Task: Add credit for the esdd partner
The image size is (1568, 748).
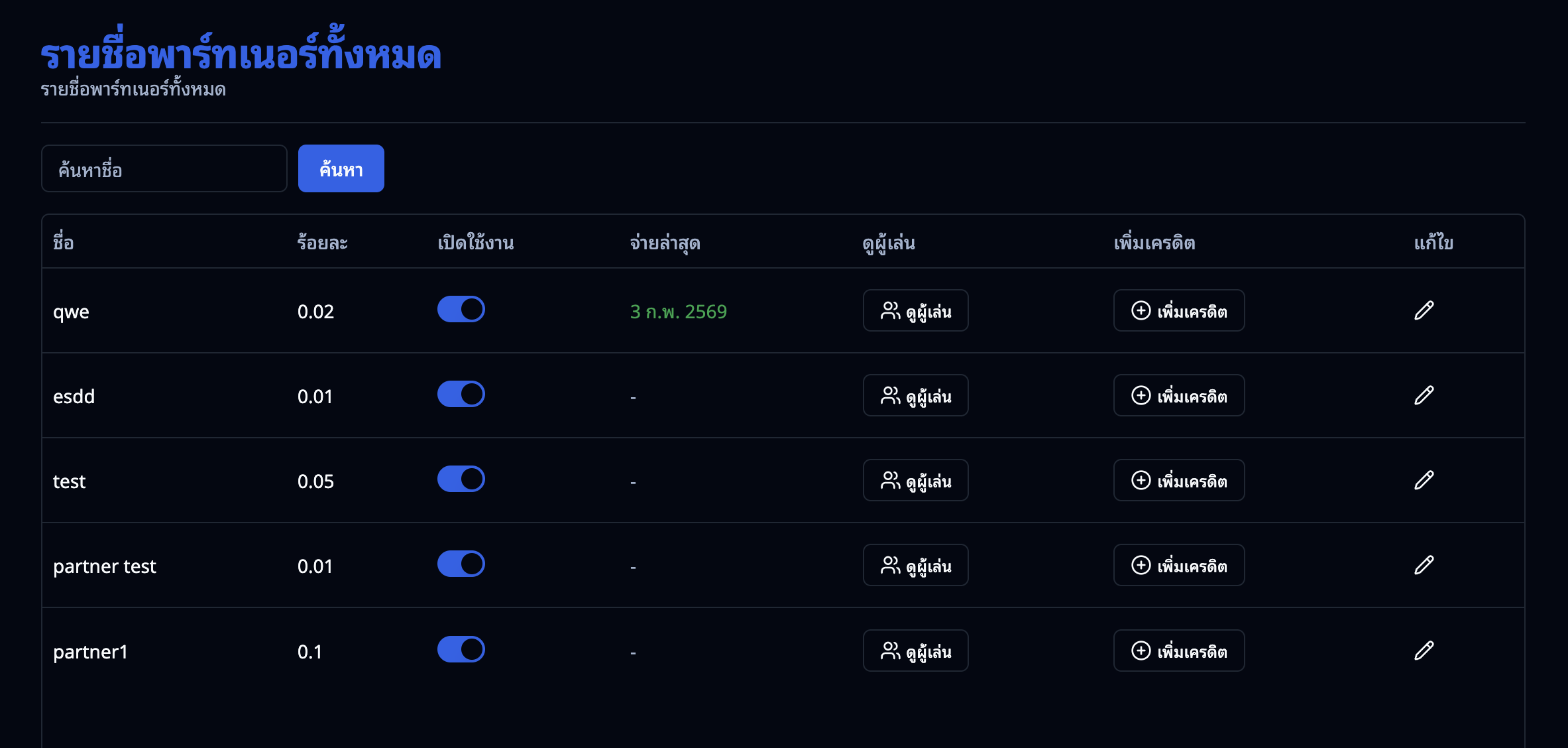Action: coord(1178,395)
